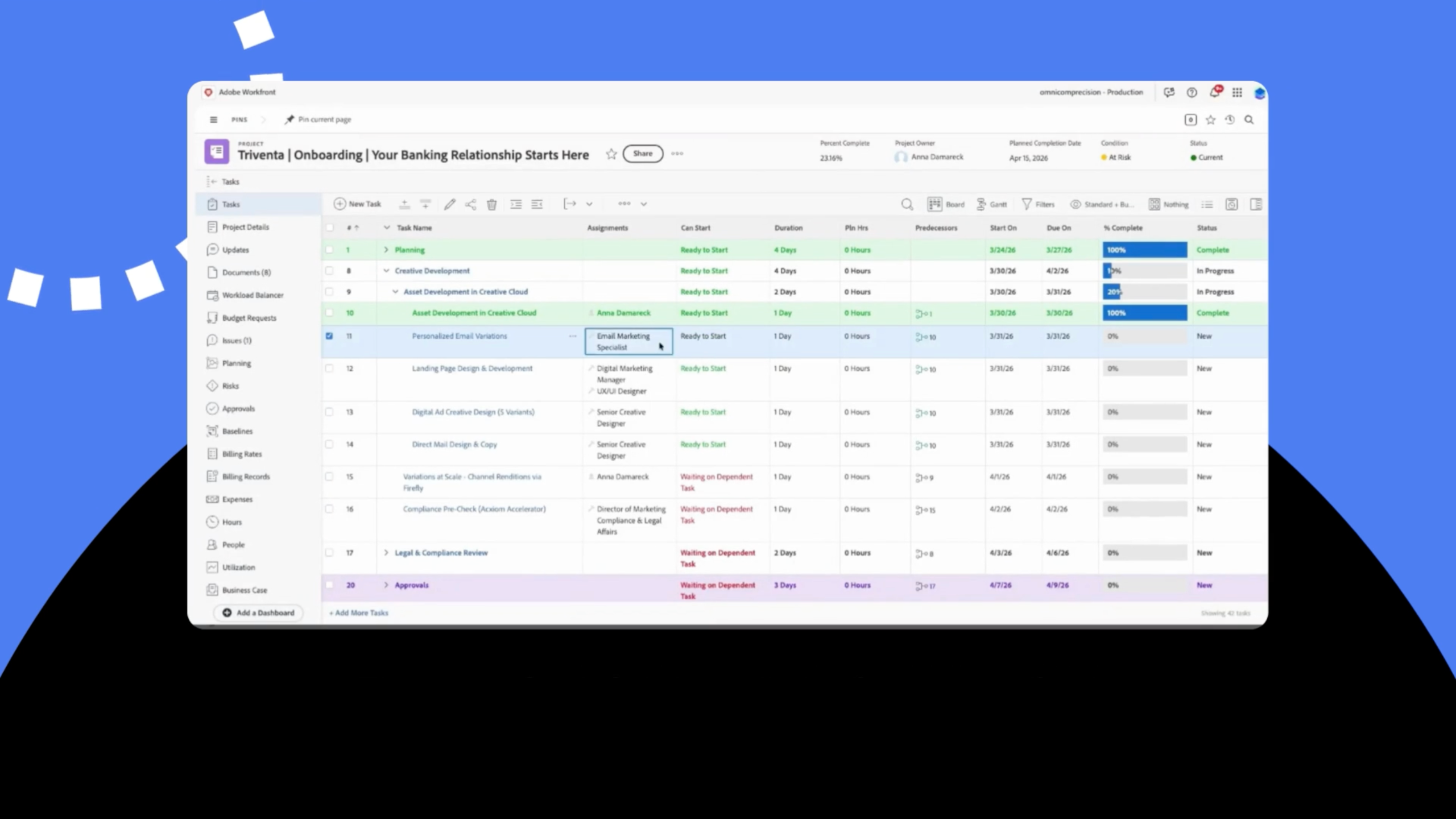Open the notifications bell icon
Viewport: 1456px width, 819px height.
point(1215,92)
